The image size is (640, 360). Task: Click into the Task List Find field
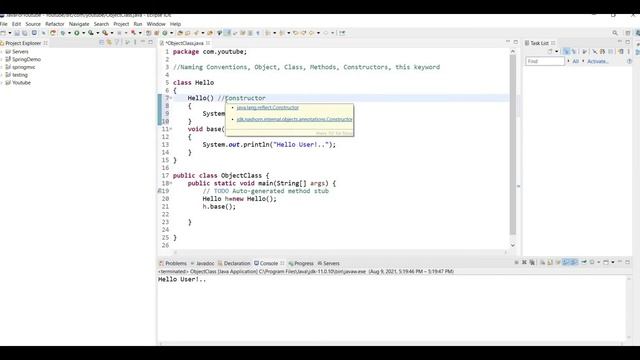(x=545, y=61)
